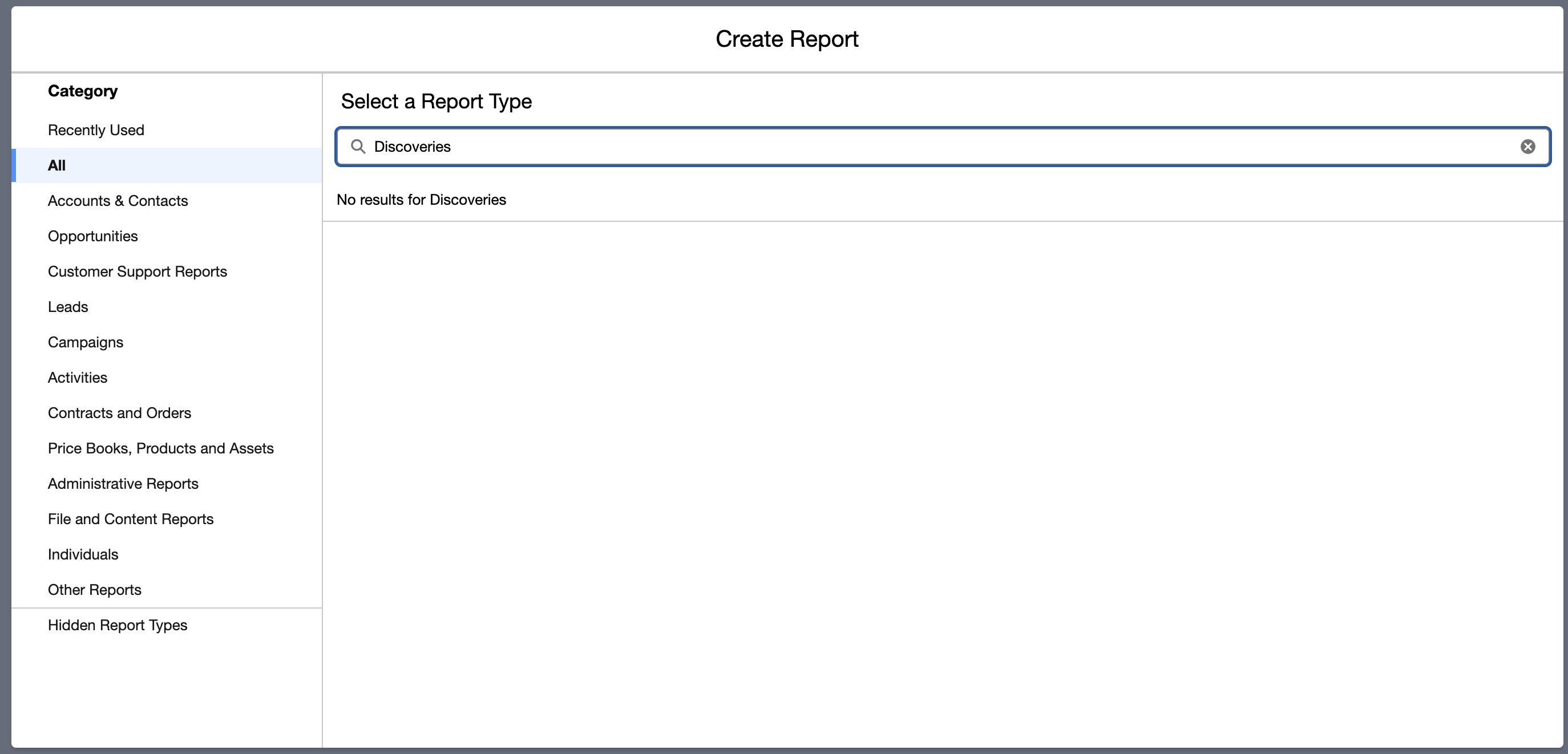The height and width of the screenshot is (754, 1568).
Task: Select the All category
Action: click(56, 165)
